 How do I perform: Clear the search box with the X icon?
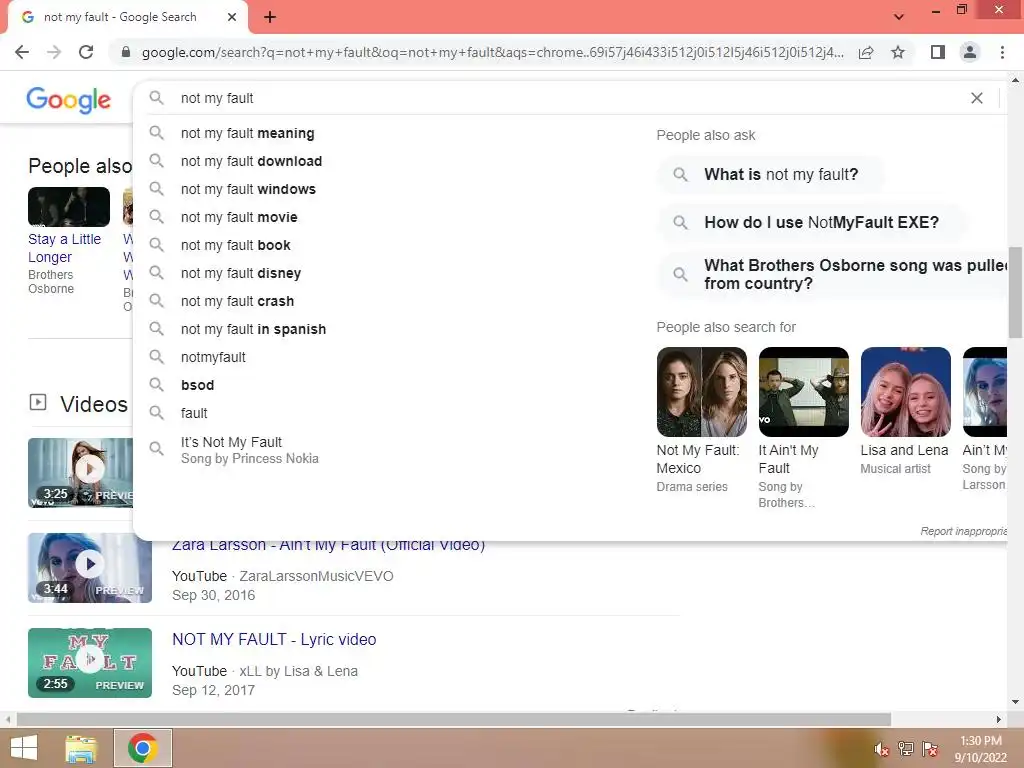[x=977, y=98]
